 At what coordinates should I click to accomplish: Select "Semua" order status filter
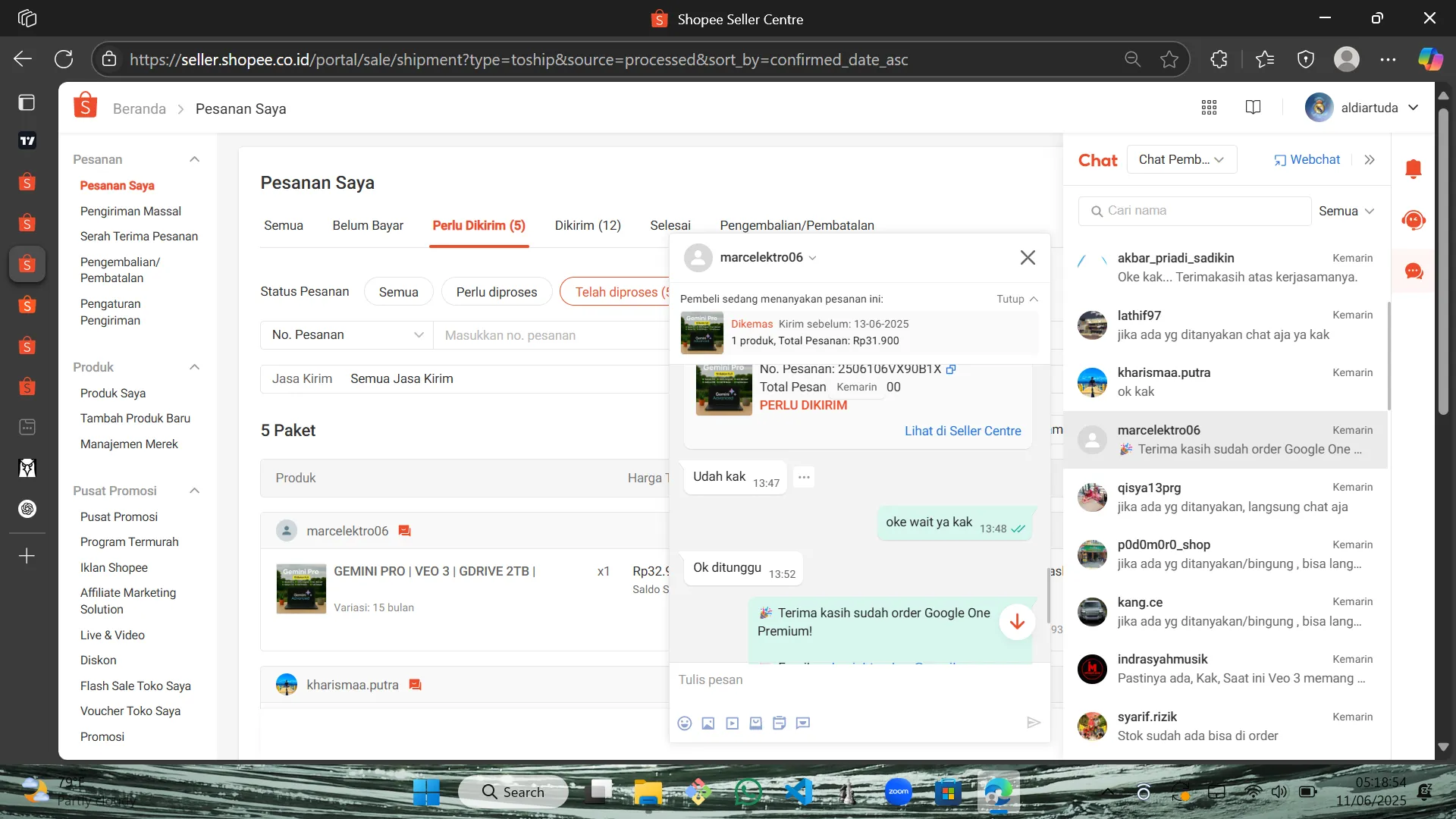(x=399, y=292)
